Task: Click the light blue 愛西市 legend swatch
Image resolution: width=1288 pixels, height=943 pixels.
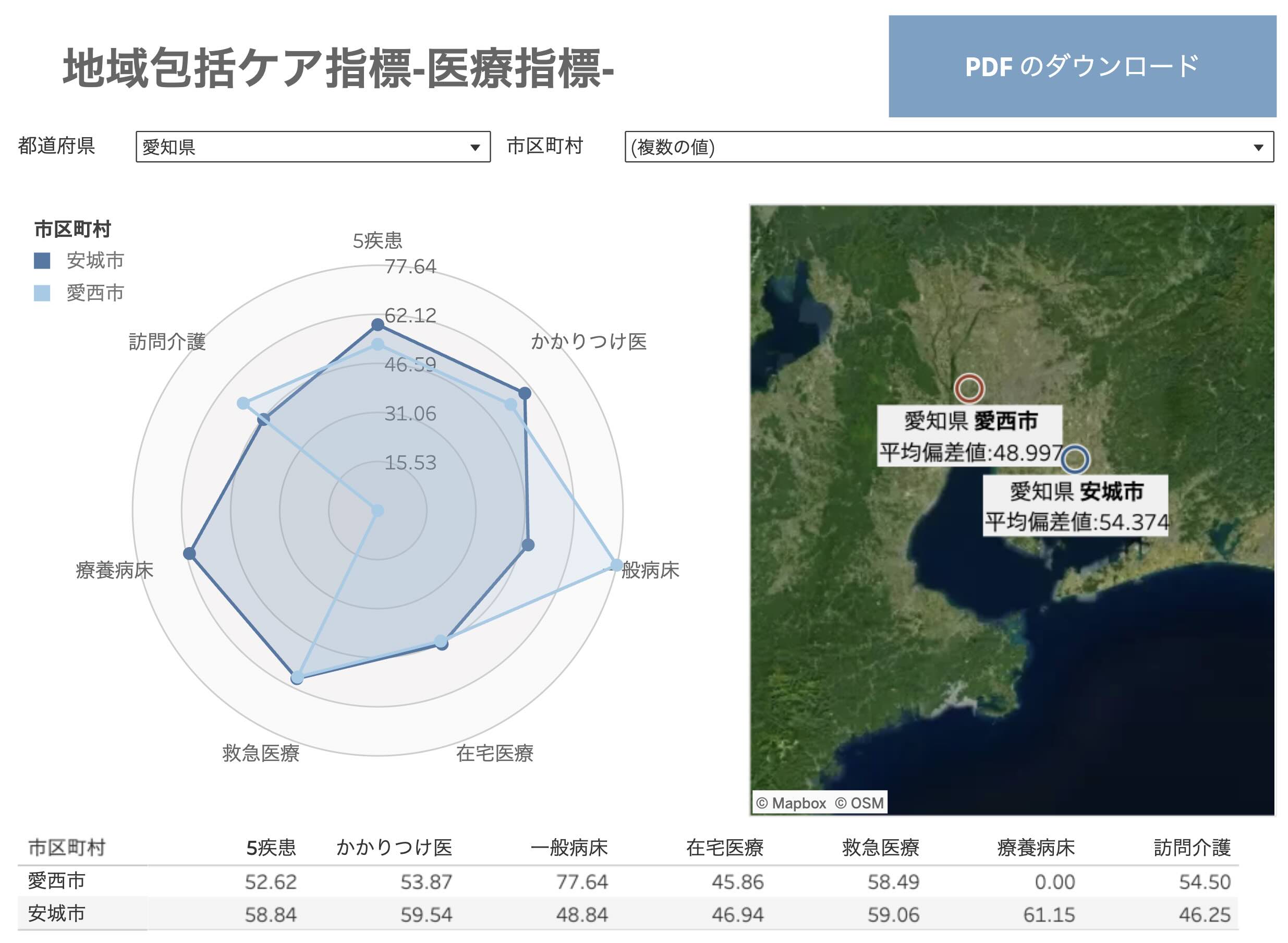Action: [x=42, y=294]
